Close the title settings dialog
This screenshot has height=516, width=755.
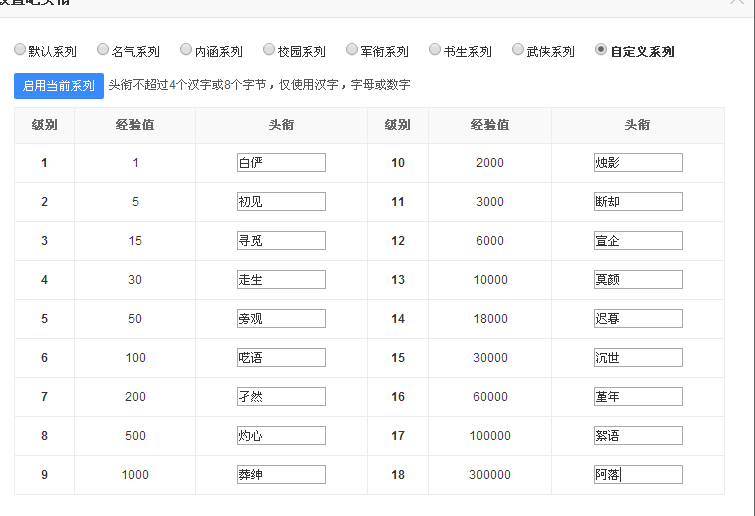737,1
